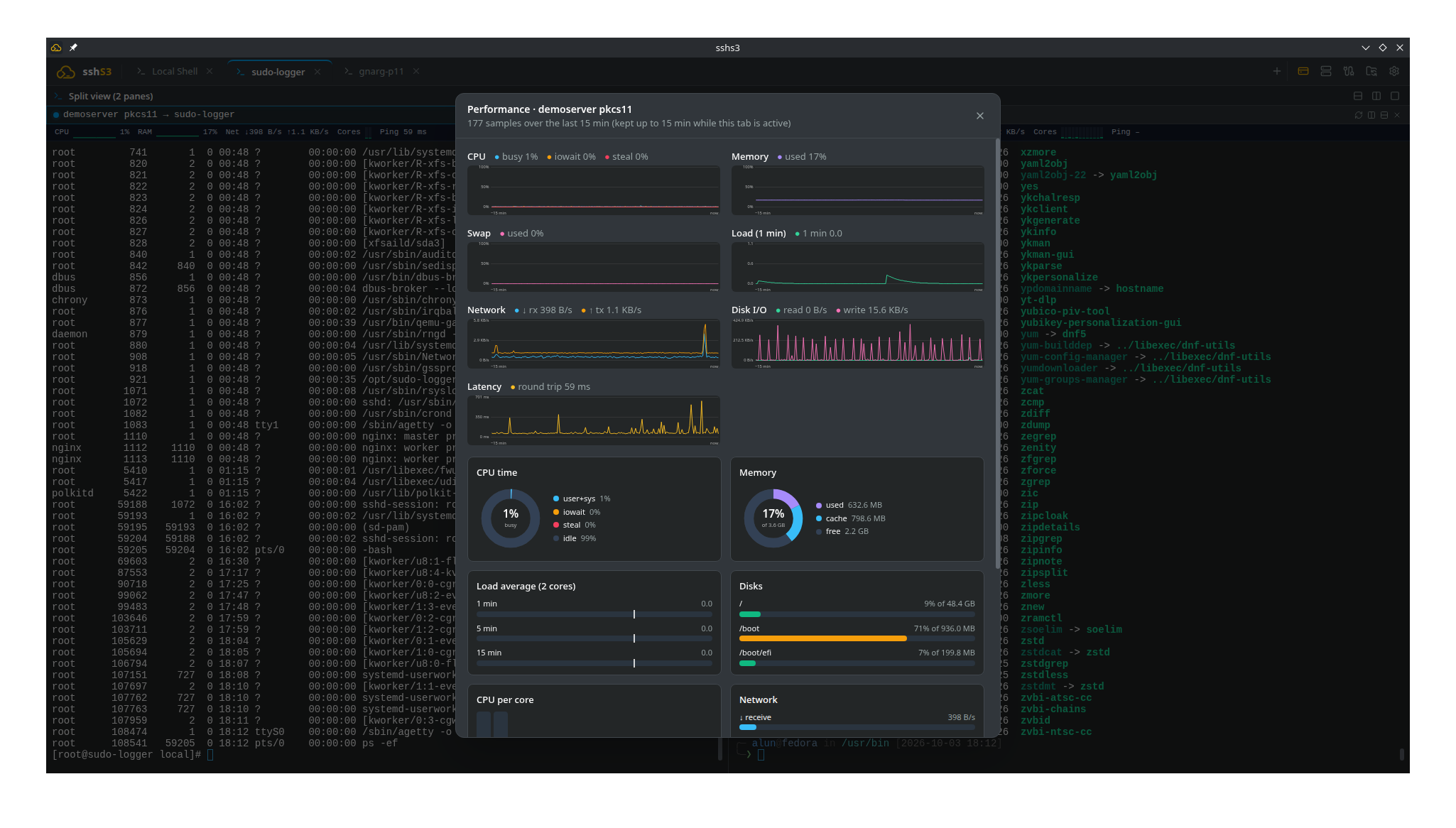The image size is (1456, 828).
Task: Switch to single pane layout icon
Action: [x=1395, y=97]
